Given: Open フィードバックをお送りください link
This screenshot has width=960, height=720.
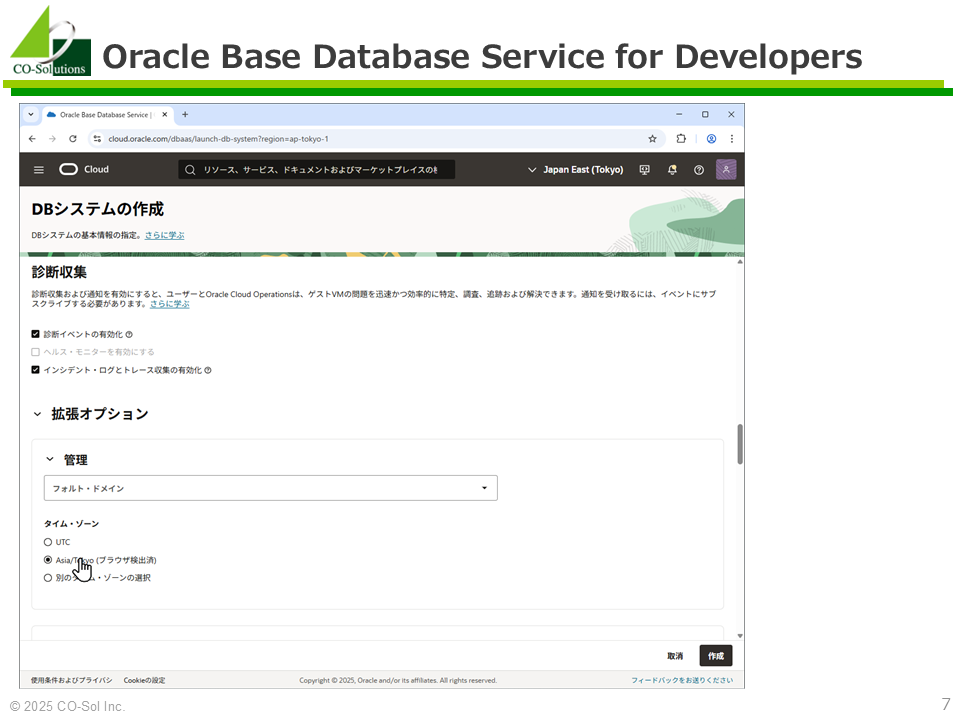Looking at the screenshot, I should 682,680.
